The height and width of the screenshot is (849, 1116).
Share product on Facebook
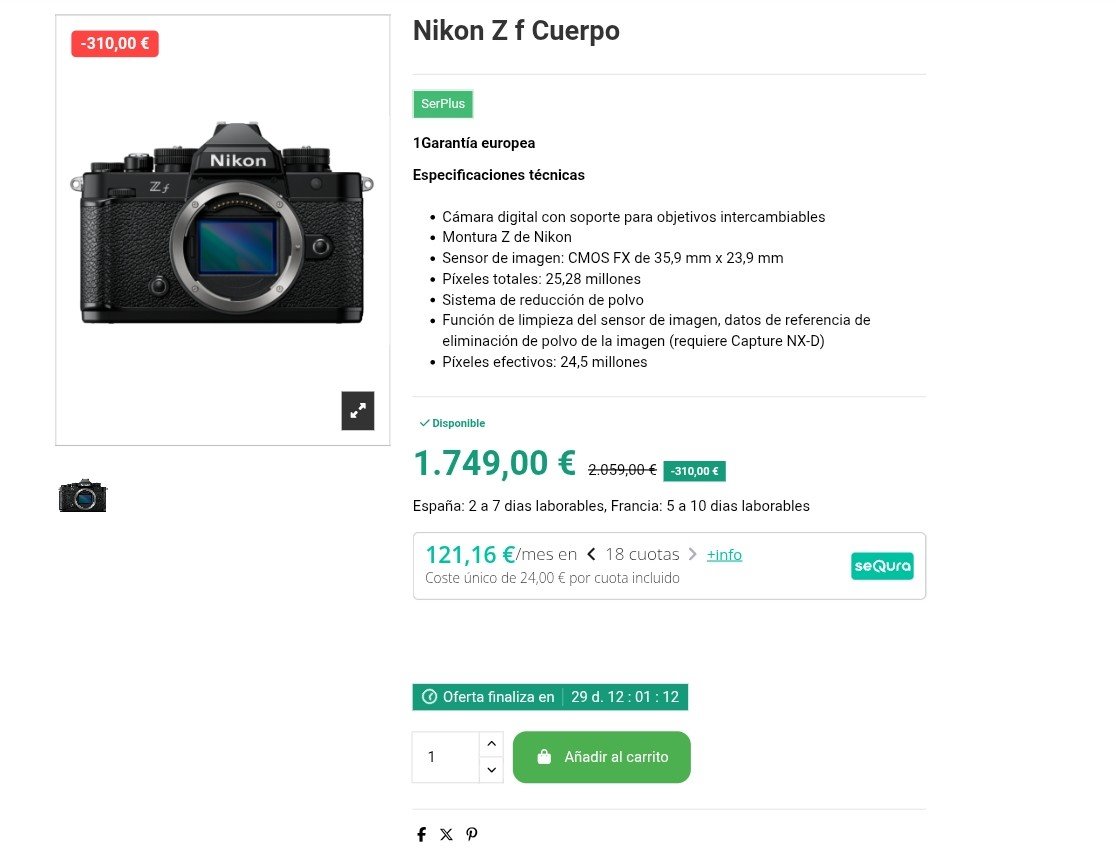421,834
